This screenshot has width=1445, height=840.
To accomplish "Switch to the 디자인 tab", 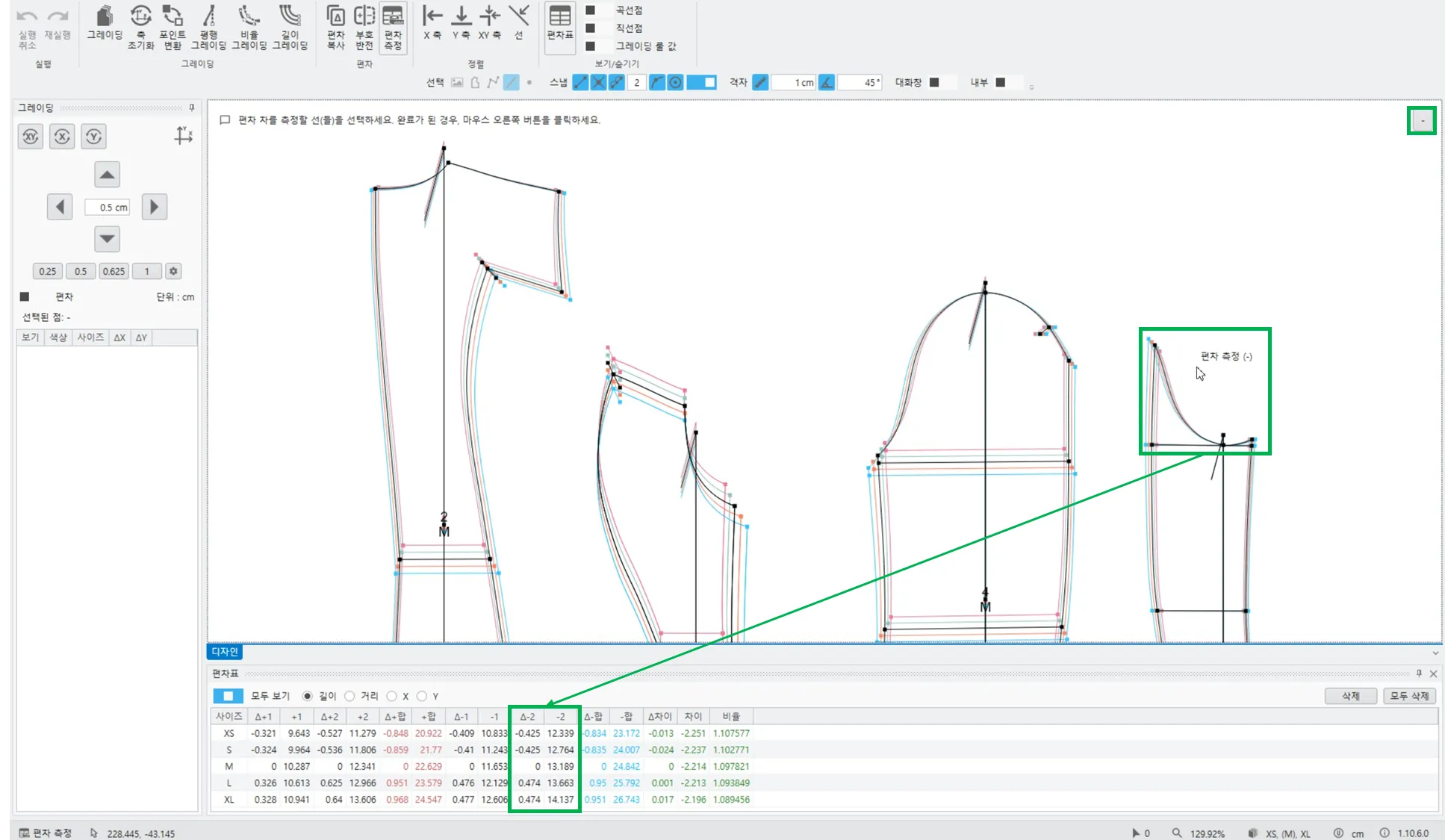I will click(x=224, y=652).
